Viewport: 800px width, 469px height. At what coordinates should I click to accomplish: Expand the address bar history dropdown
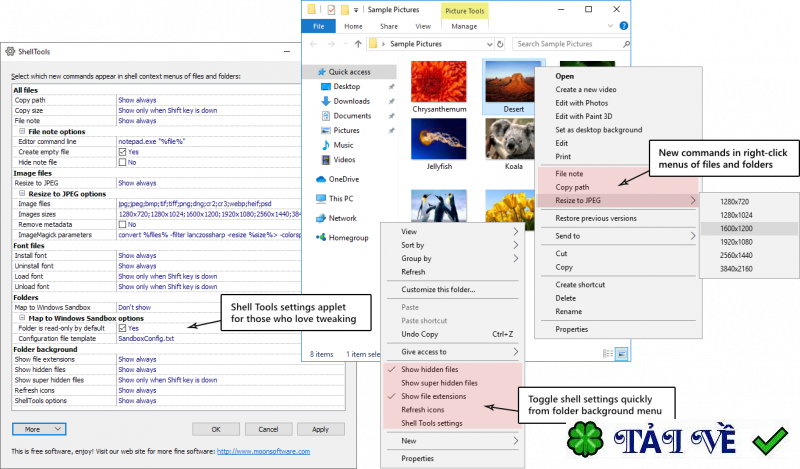488,45
